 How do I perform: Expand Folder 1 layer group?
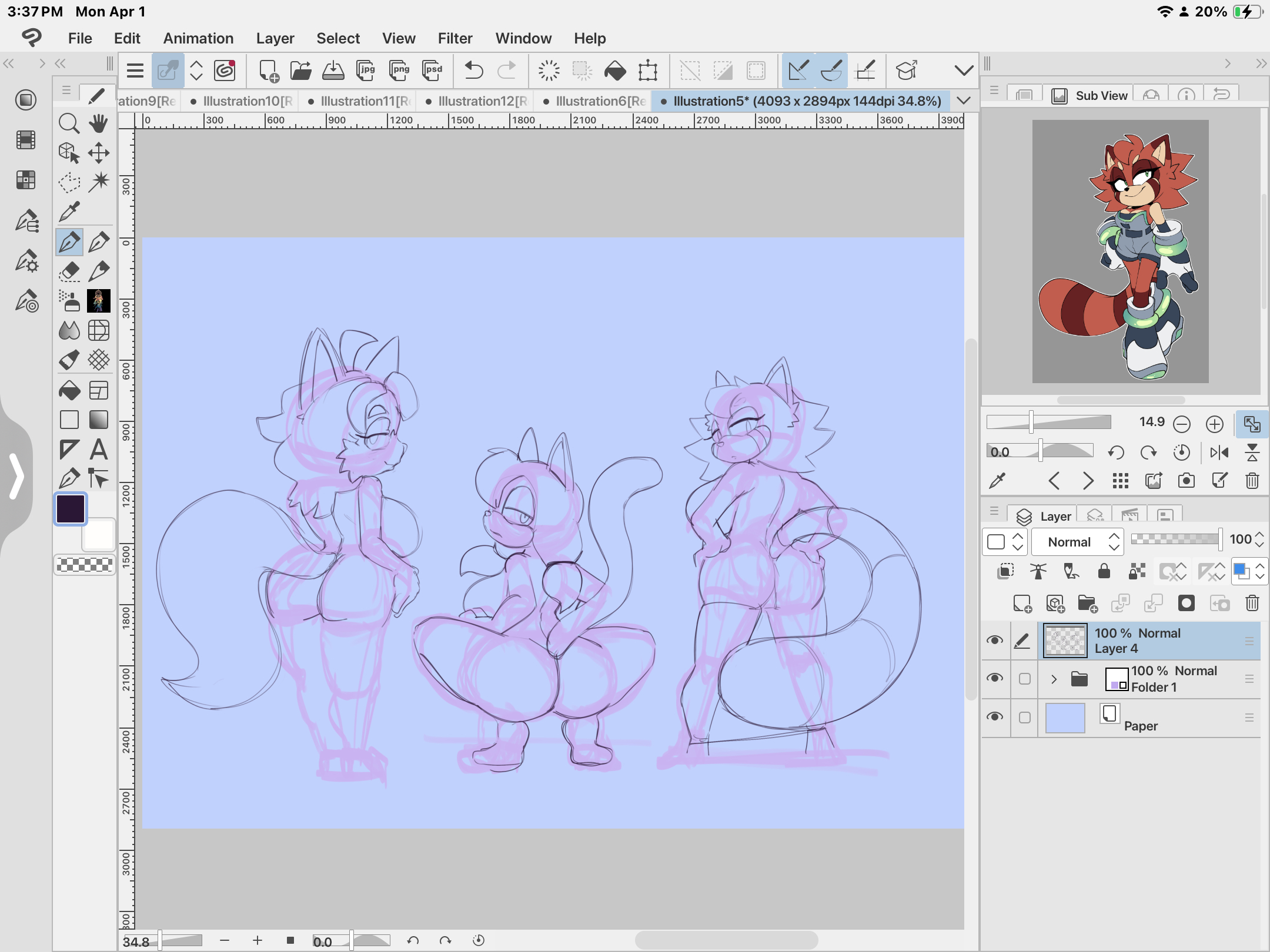click(x=1054, y=679)
